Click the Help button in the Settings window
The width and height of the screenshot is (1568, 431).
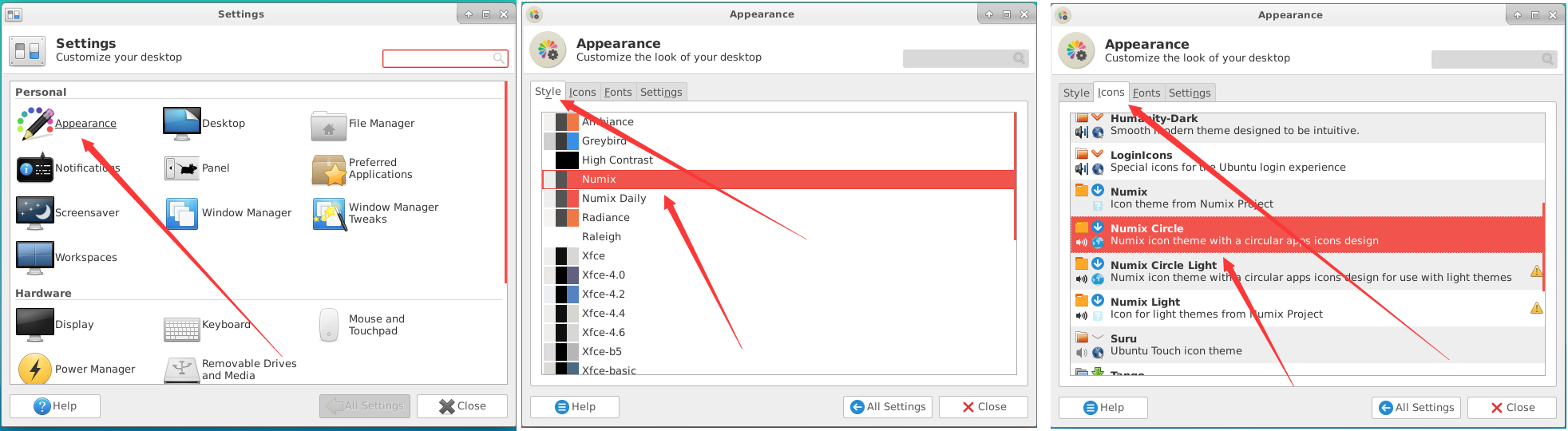point(55,406)
